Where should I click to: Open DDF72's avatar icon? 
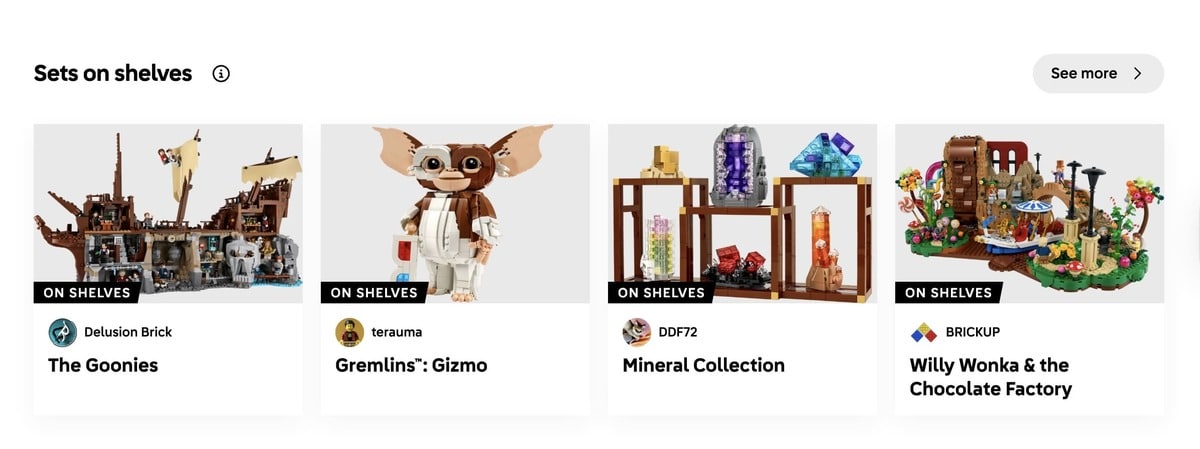(x=637, y=332)
